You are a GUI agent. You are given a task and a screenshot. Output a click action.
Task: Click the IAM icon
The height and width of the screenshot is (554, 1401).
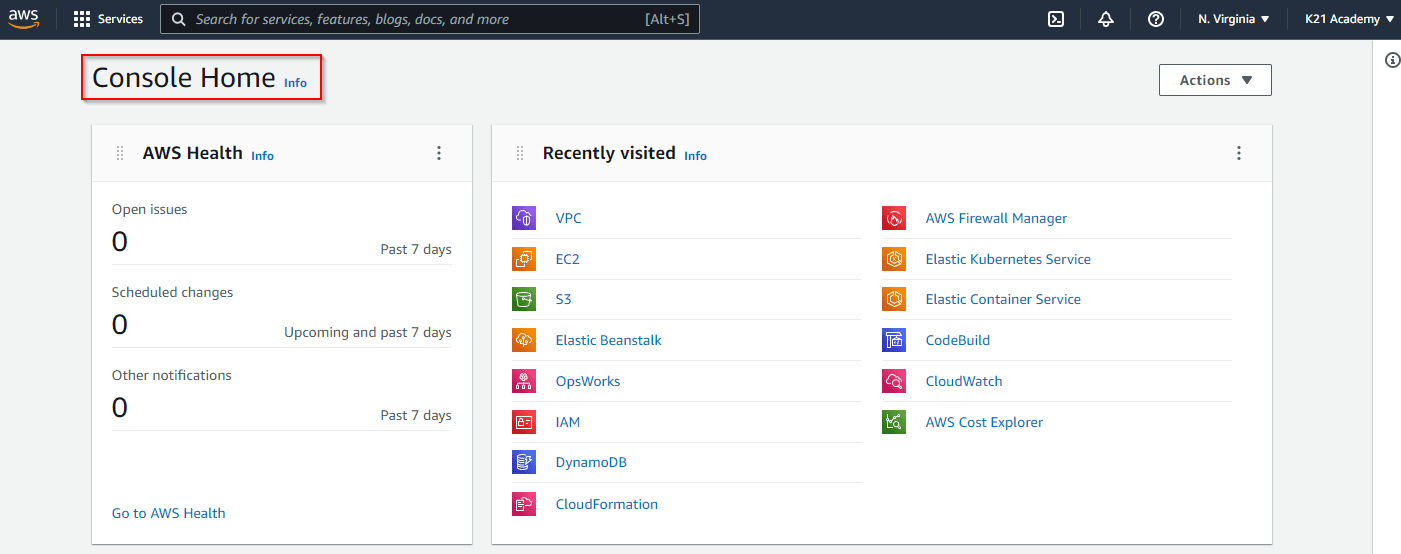(x=524, y=422)
